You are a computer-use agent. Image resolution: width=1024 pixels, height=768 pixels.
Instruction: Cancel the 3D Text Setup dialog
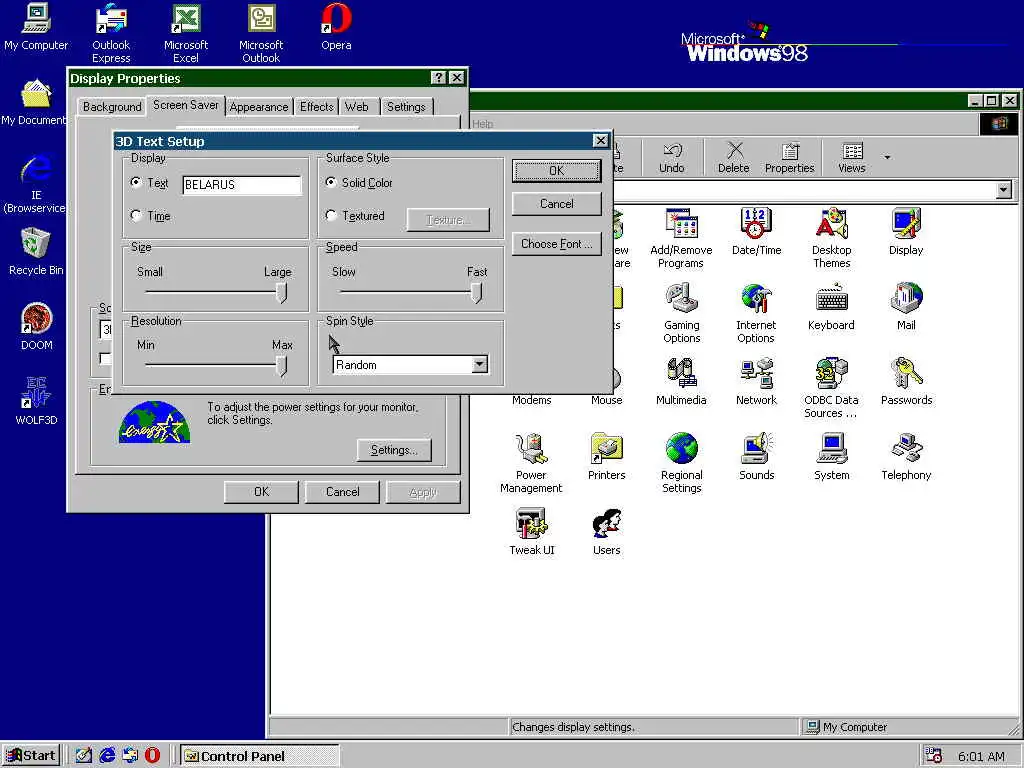tap(556, 204)
